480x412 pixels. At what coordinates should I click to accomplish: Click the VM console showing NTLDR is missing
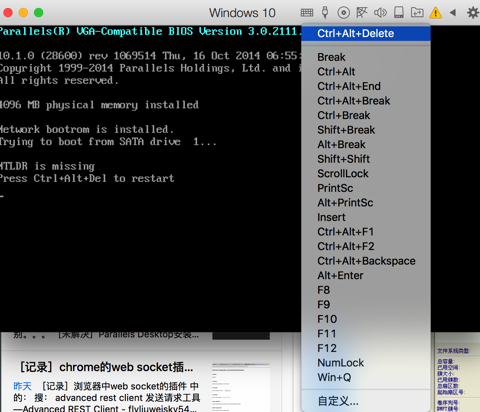[x=150, y=178]
